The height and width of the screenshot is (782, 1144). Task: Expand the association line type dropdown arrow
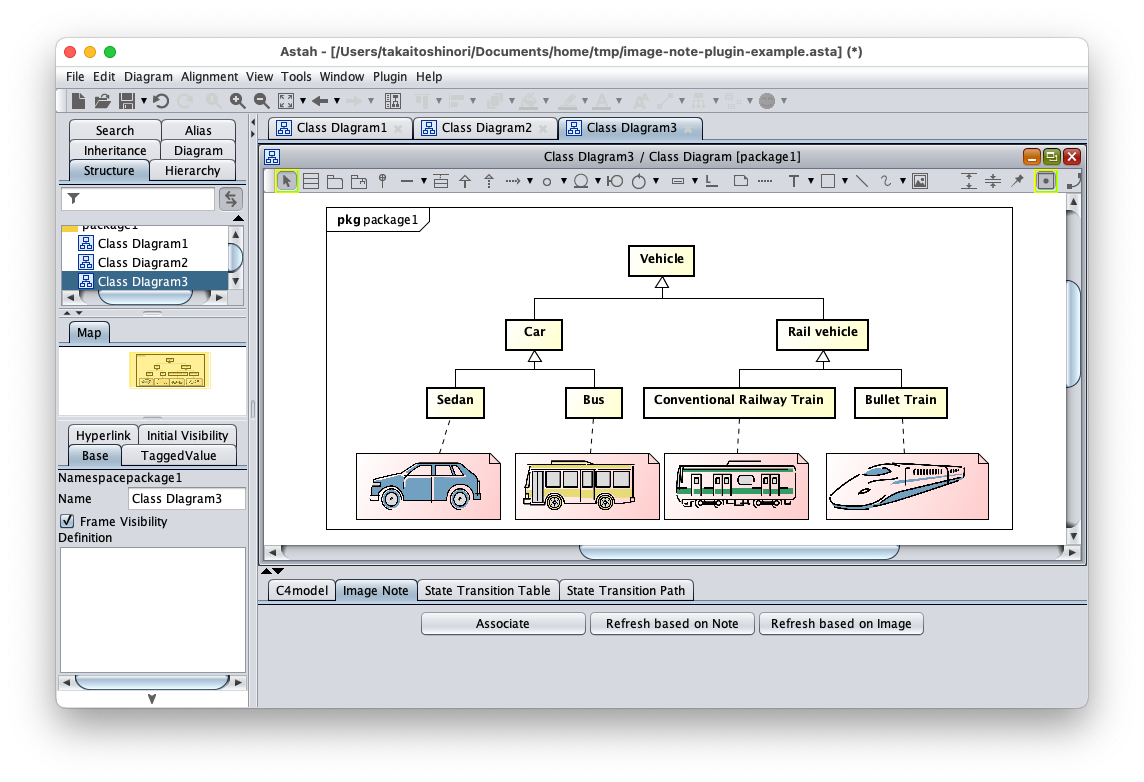point(424,181)
